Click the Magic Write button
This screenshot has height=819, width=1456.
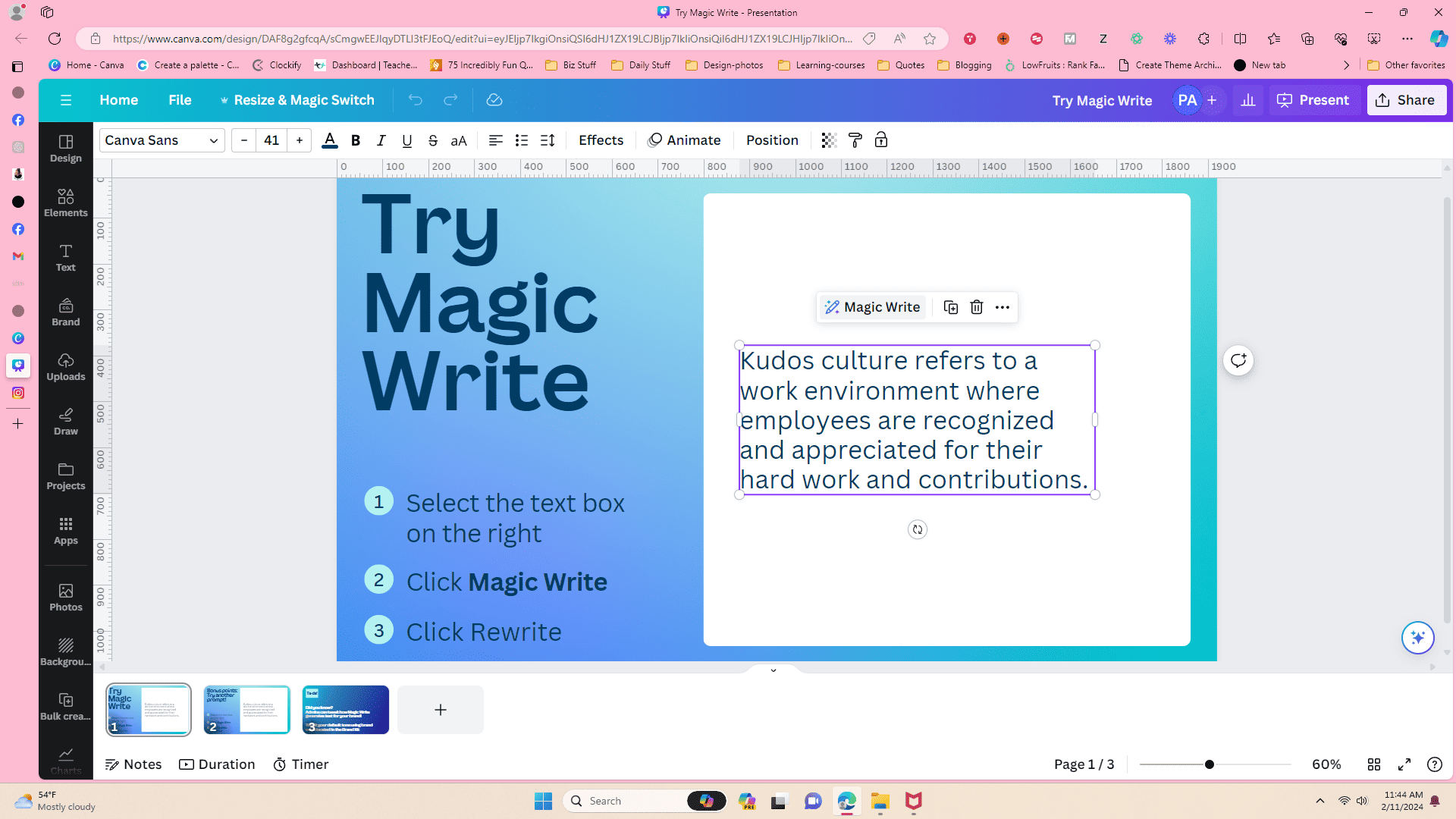point(872,307)
